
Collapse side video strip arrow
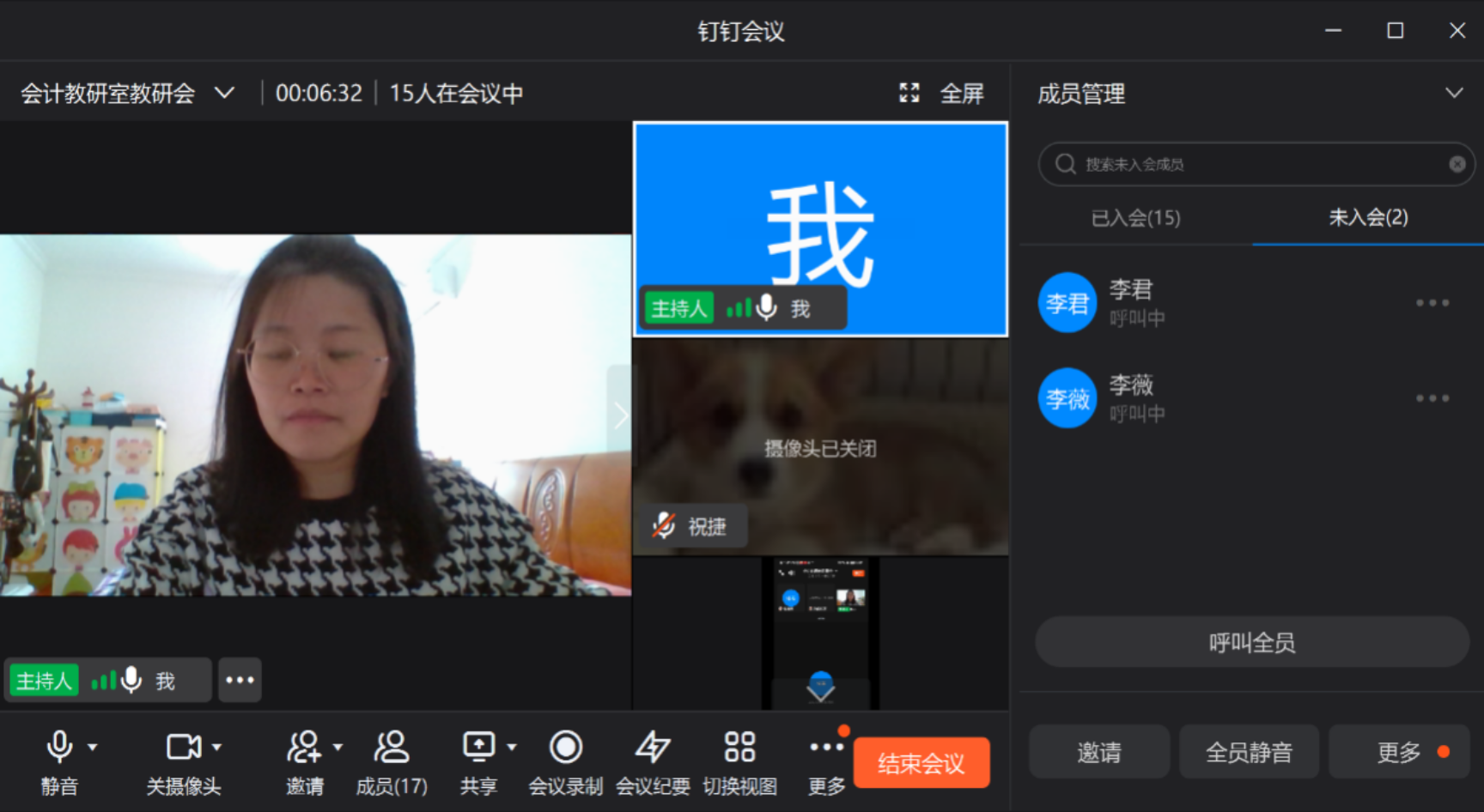point(620,415)
